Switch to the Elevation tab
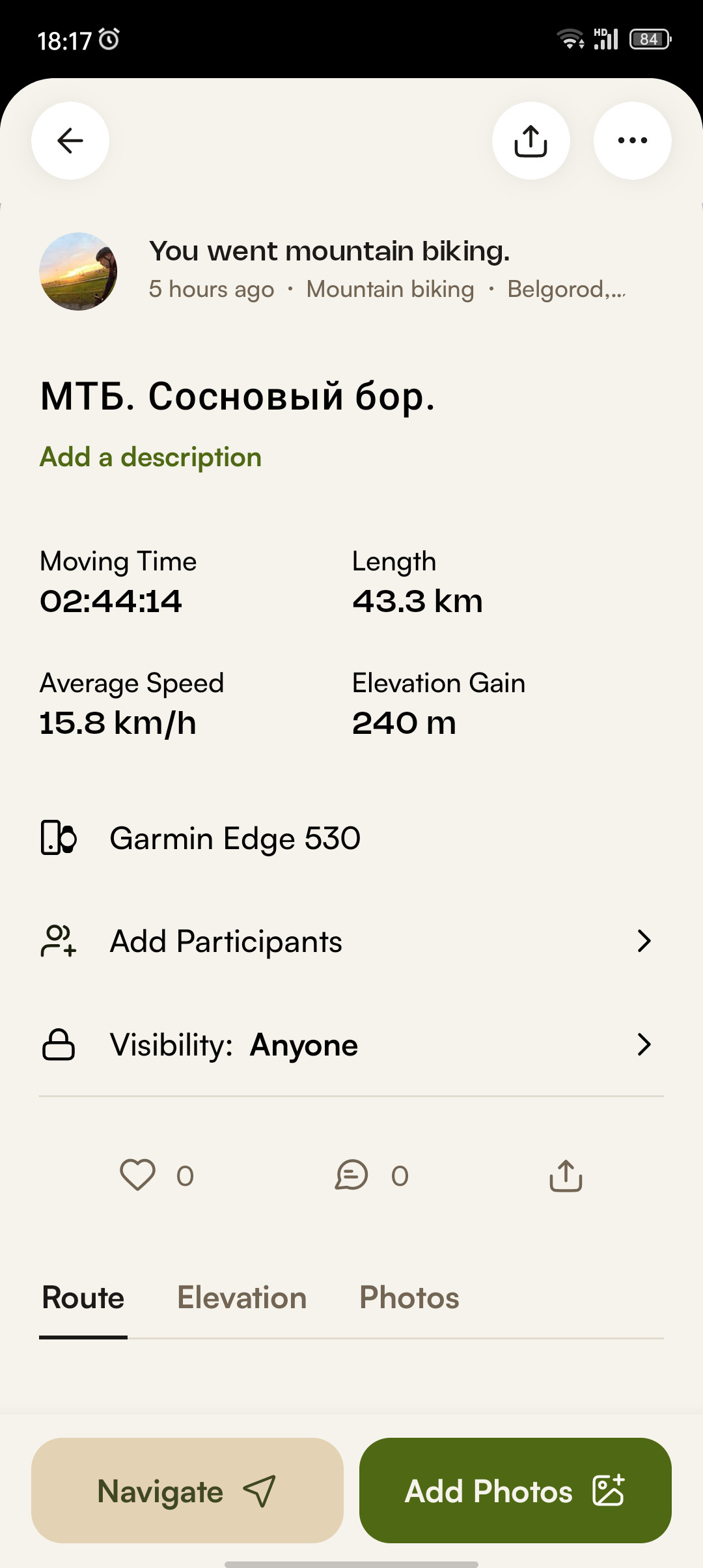The width and height of the screenshot is (703, 1568). pyautogui.click(x=241, y=1298)
